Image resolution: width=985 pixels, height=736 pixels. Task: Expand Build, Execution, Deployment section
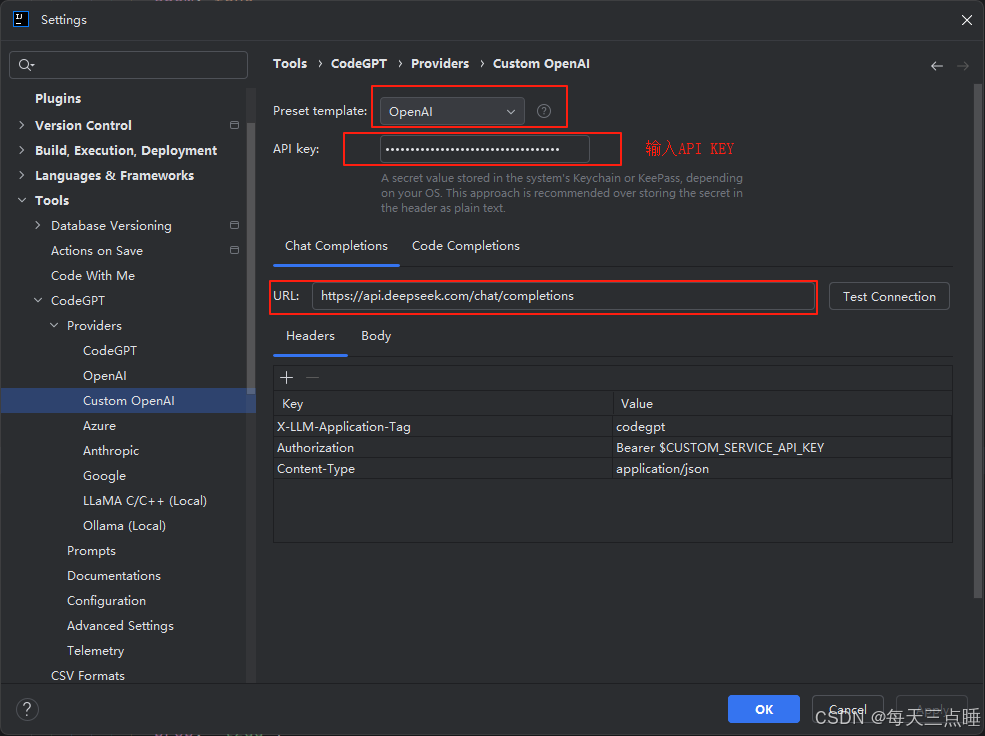[22, 150]
